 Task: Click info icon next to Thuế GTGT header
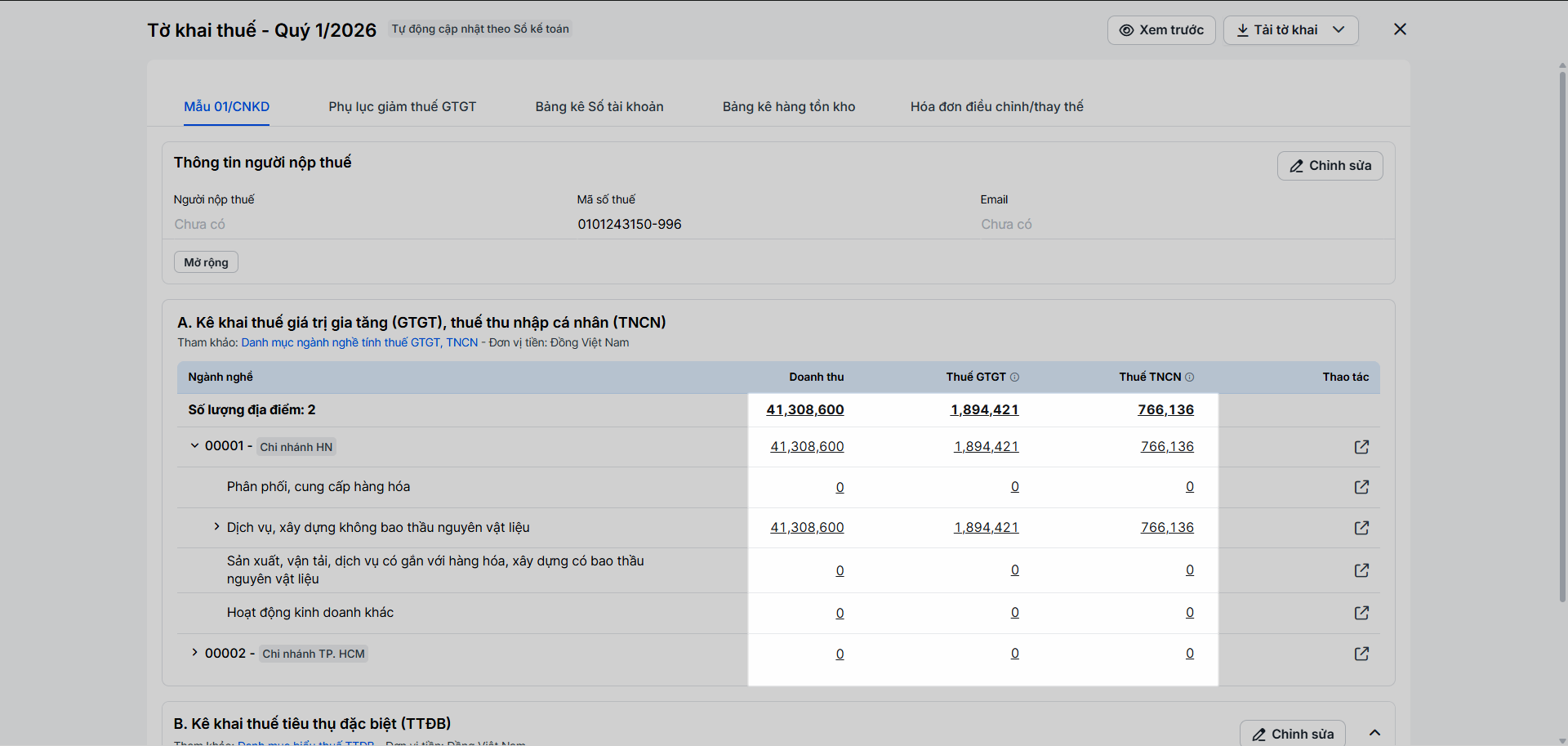[x=1015, y=377]
